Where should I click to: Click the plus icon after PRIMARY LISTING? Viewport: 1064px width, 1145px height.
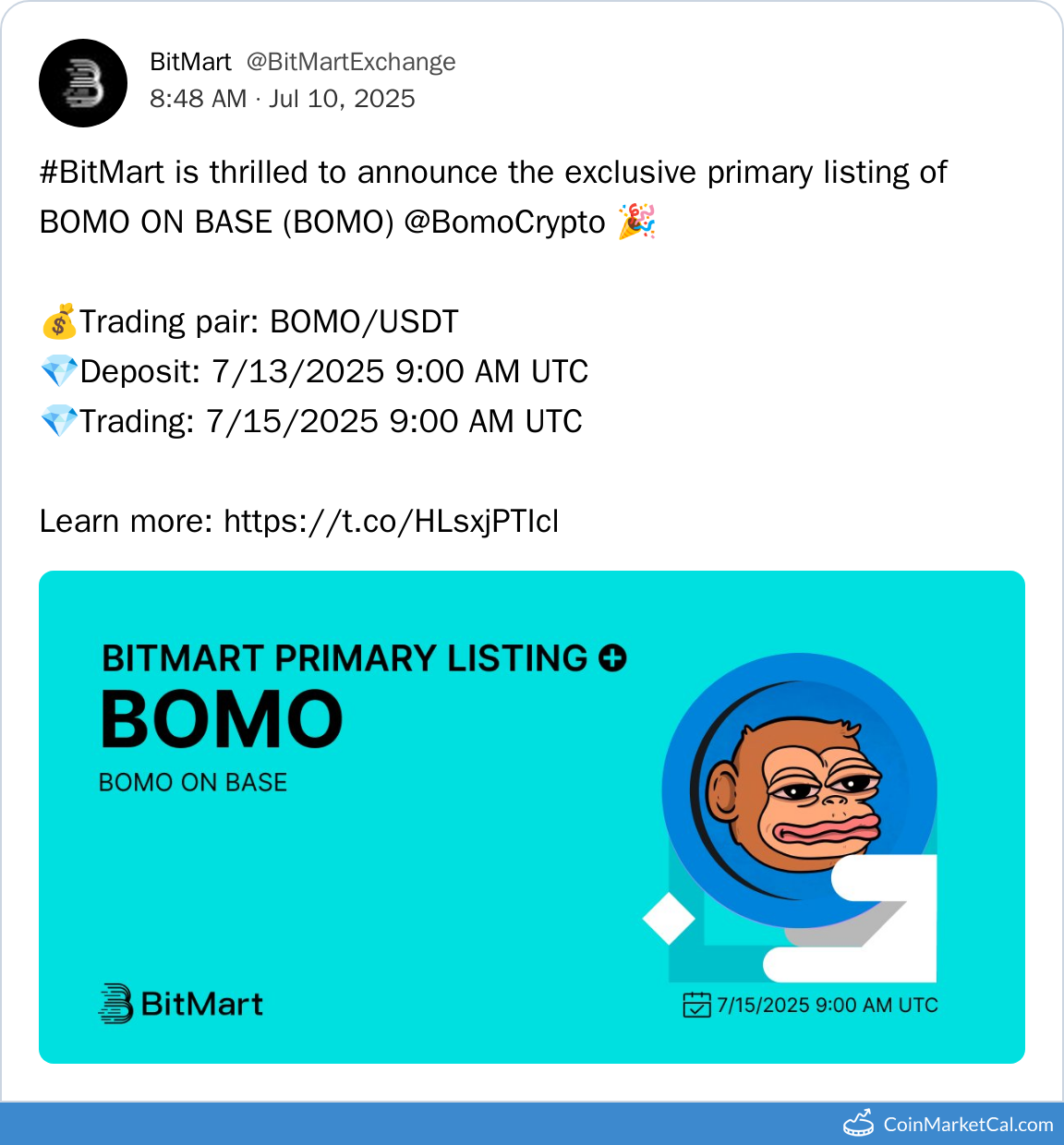(x=612, y=658)
